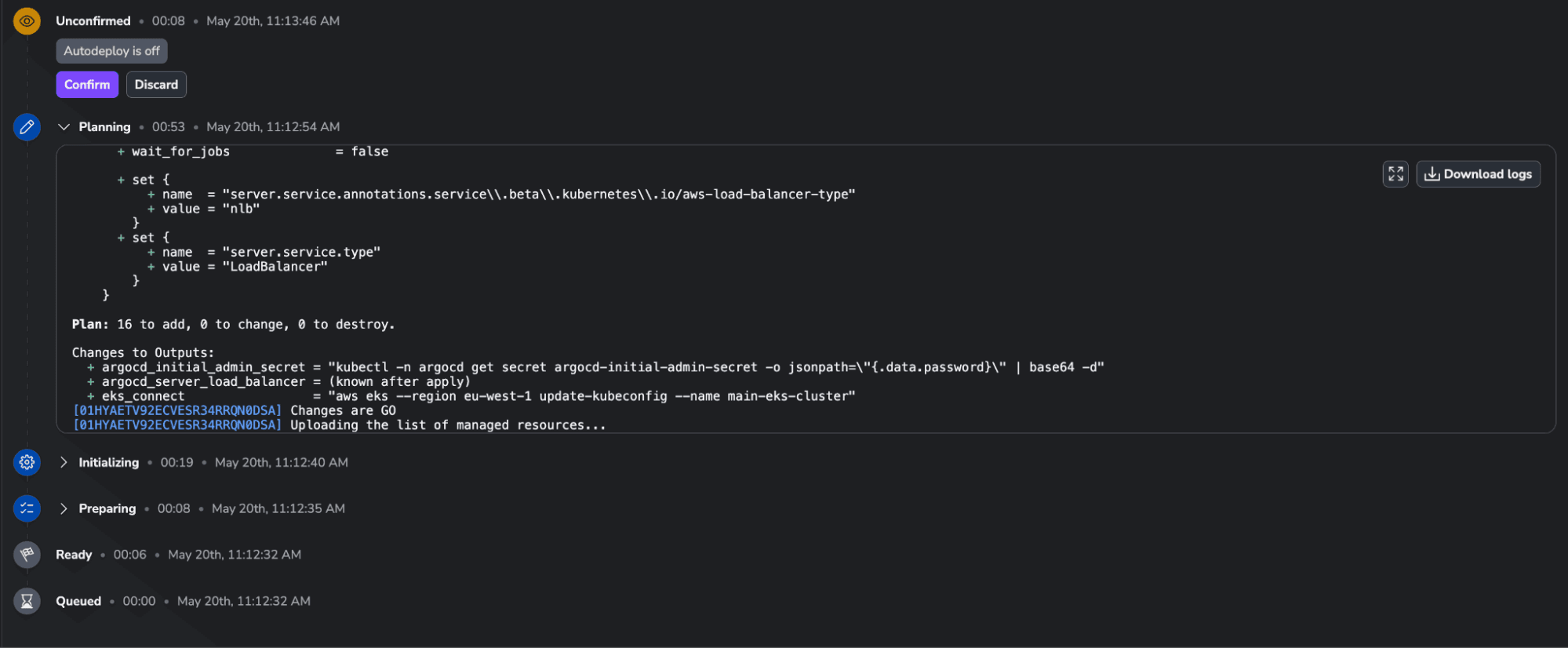
Task: Toggle the Autodeploy is off badge
Action: (111, 50)
